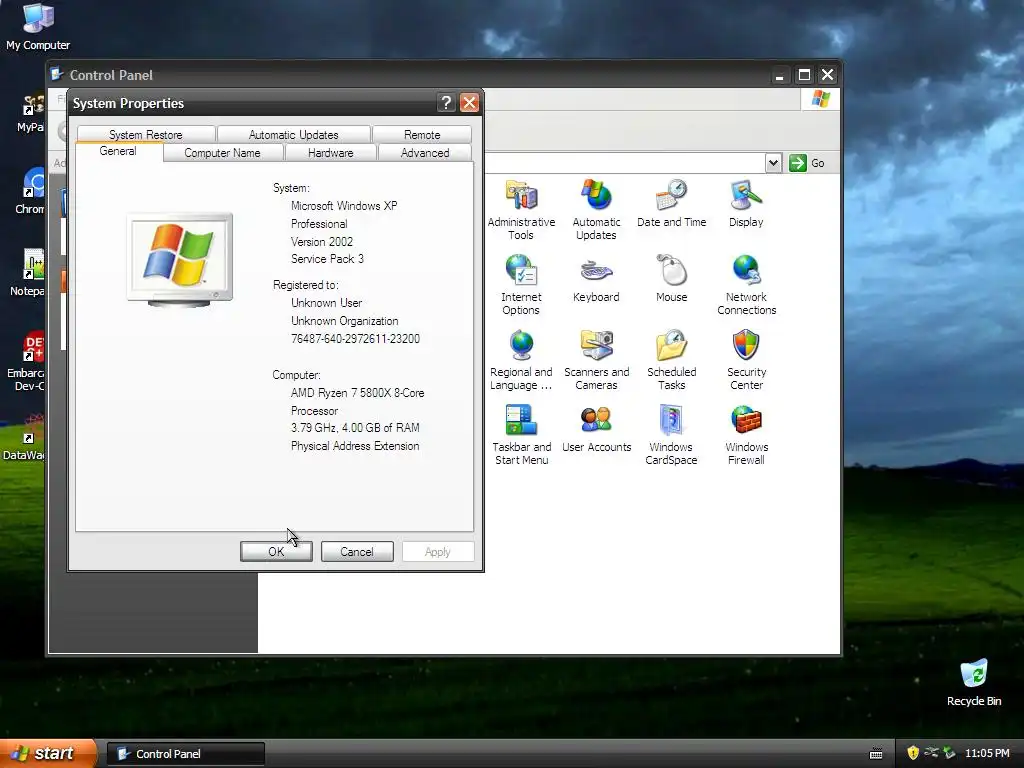The height and width of the screenshot is (768, 1024).
Task: Close the System Properties dialog
Action: [469, 103]
